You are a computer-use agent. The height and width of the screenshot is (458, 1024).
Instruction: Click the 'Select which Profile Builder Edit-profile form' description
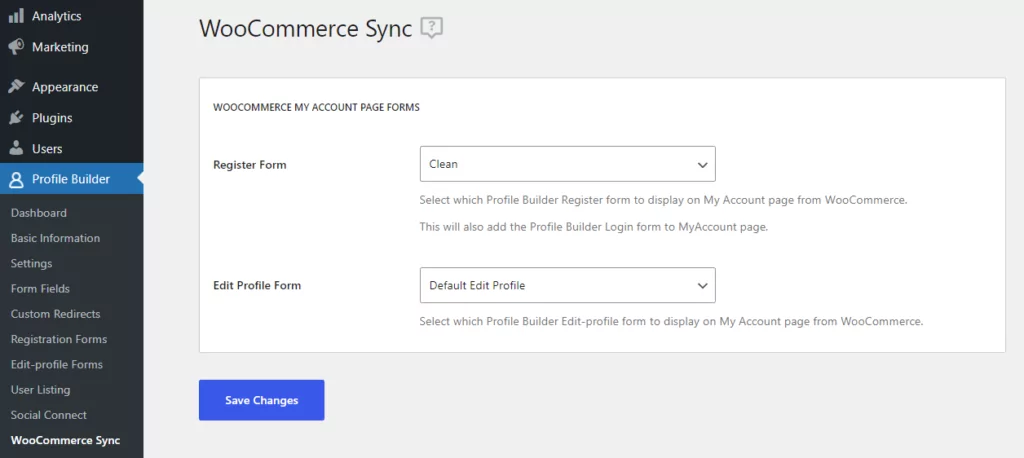[671, 322]
